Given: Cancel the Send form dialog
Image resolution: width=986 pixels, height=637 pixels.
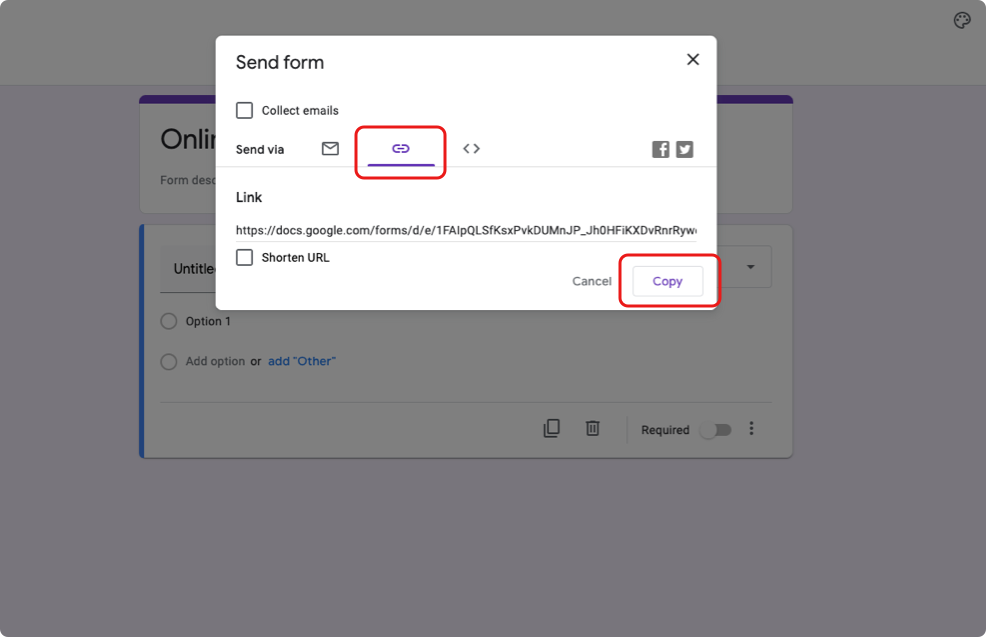Looking at the screenshot, I should (x=592, y=281).
